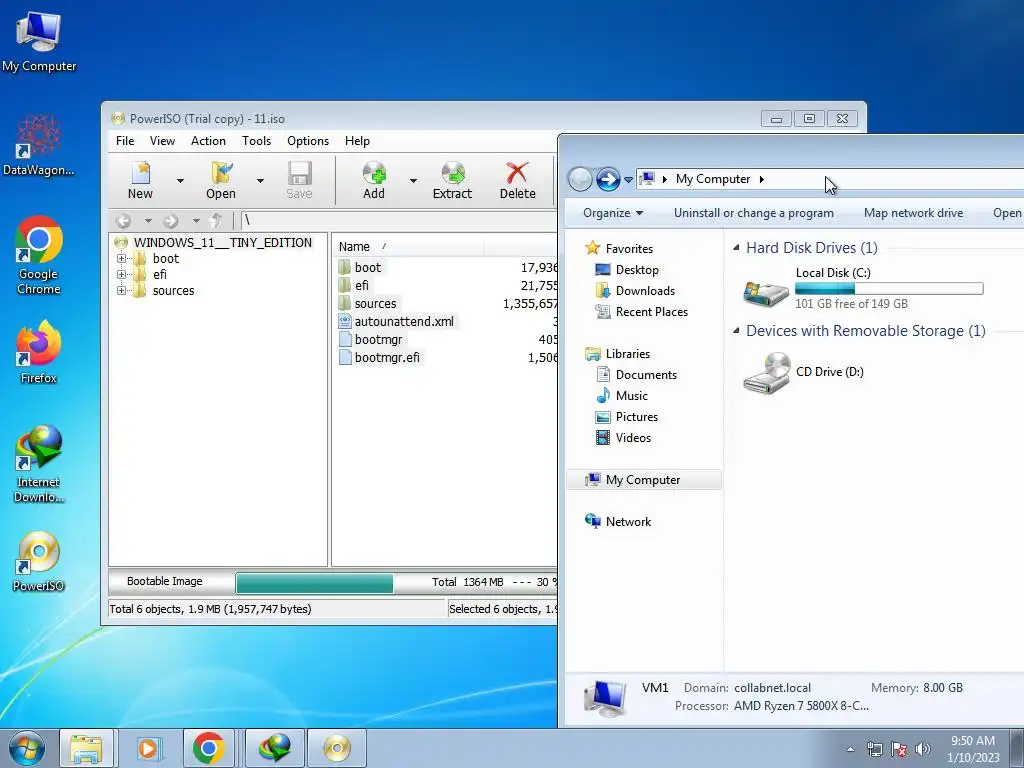Click the Action Center flag tray icon
Image resolution: width=1024 pixels, height=768 pixels.
[x=899, y=748]
